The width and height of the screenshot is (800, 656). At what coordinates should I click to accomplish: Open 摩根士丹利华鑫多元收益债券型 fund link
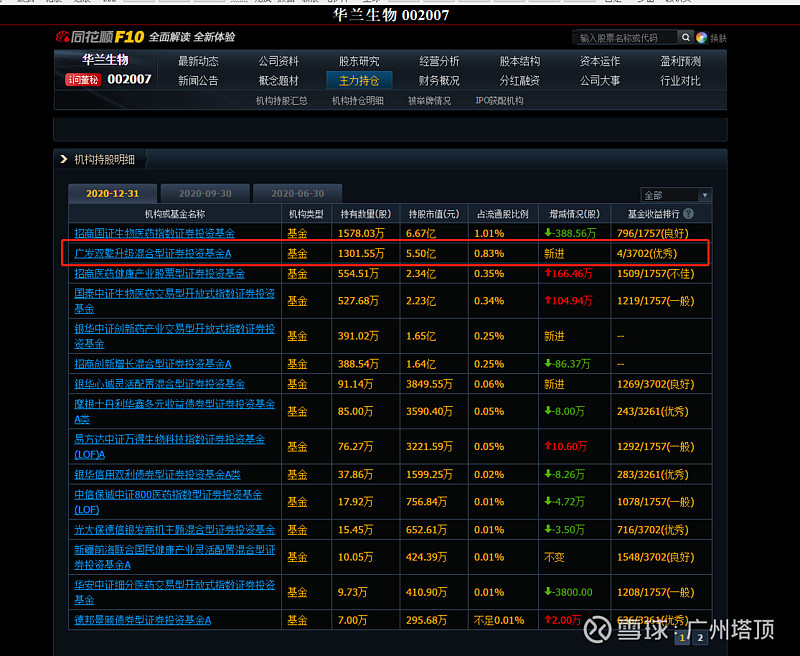[x=174, y=411]
